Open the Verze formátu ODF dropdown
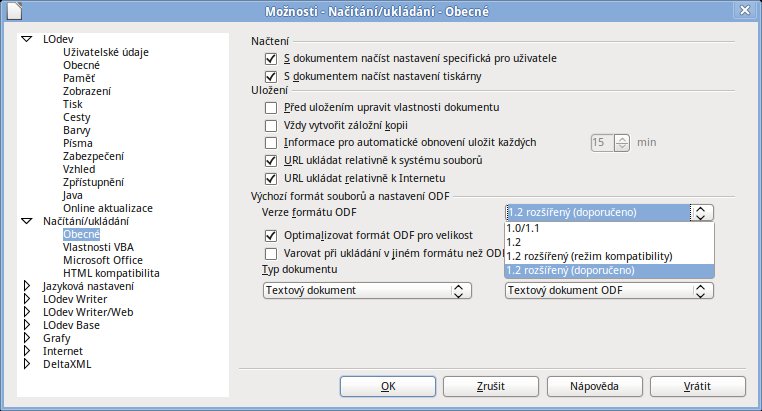 click(609, 212)
